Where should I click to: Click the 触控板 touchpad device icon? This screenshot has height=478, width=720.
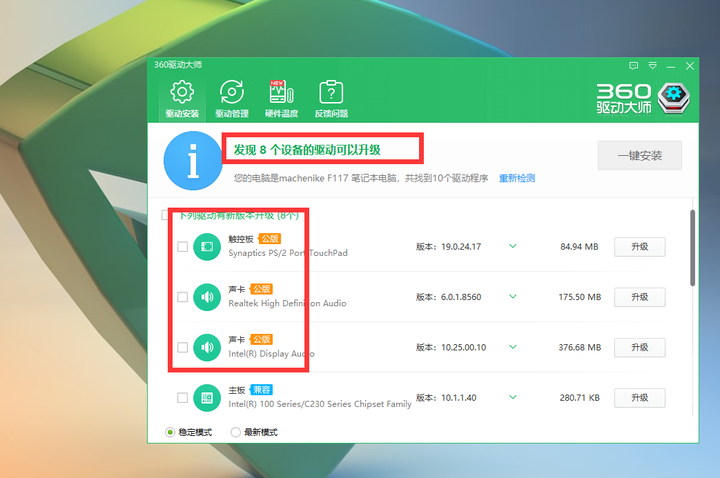pos(207,247)
